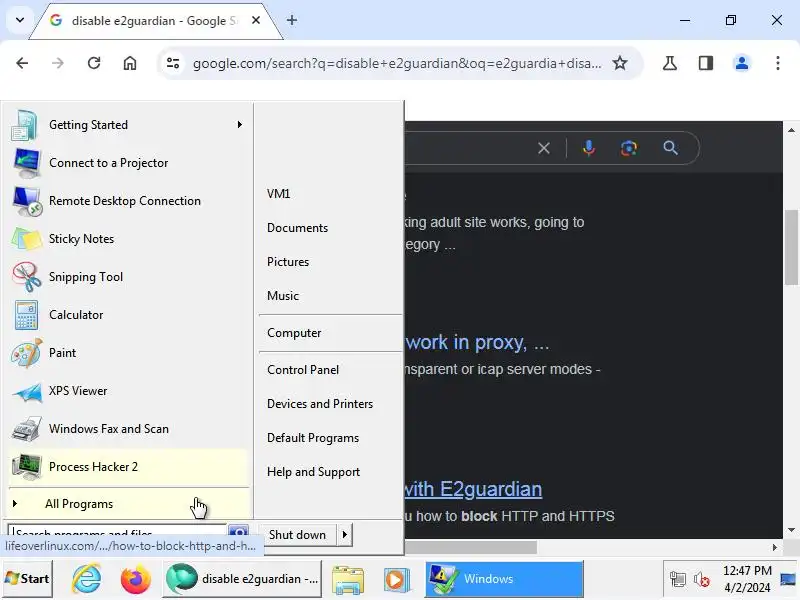Open Paint
The height and width of the screenshot is (600, 800).
pyautogui.click(x=128, y=353)
